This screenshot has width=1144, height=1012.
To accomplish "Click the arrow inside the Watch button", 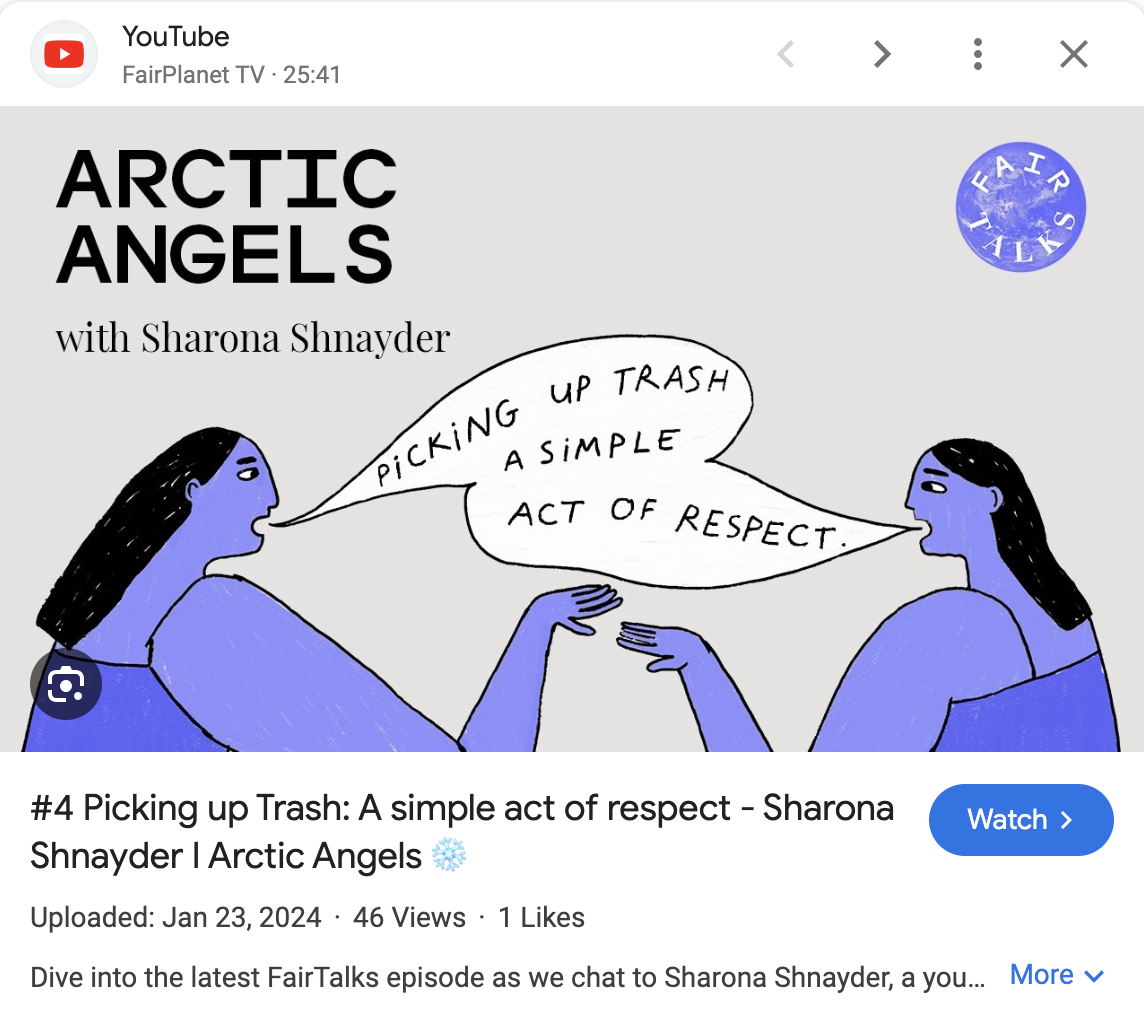I will click(1066, 820).
